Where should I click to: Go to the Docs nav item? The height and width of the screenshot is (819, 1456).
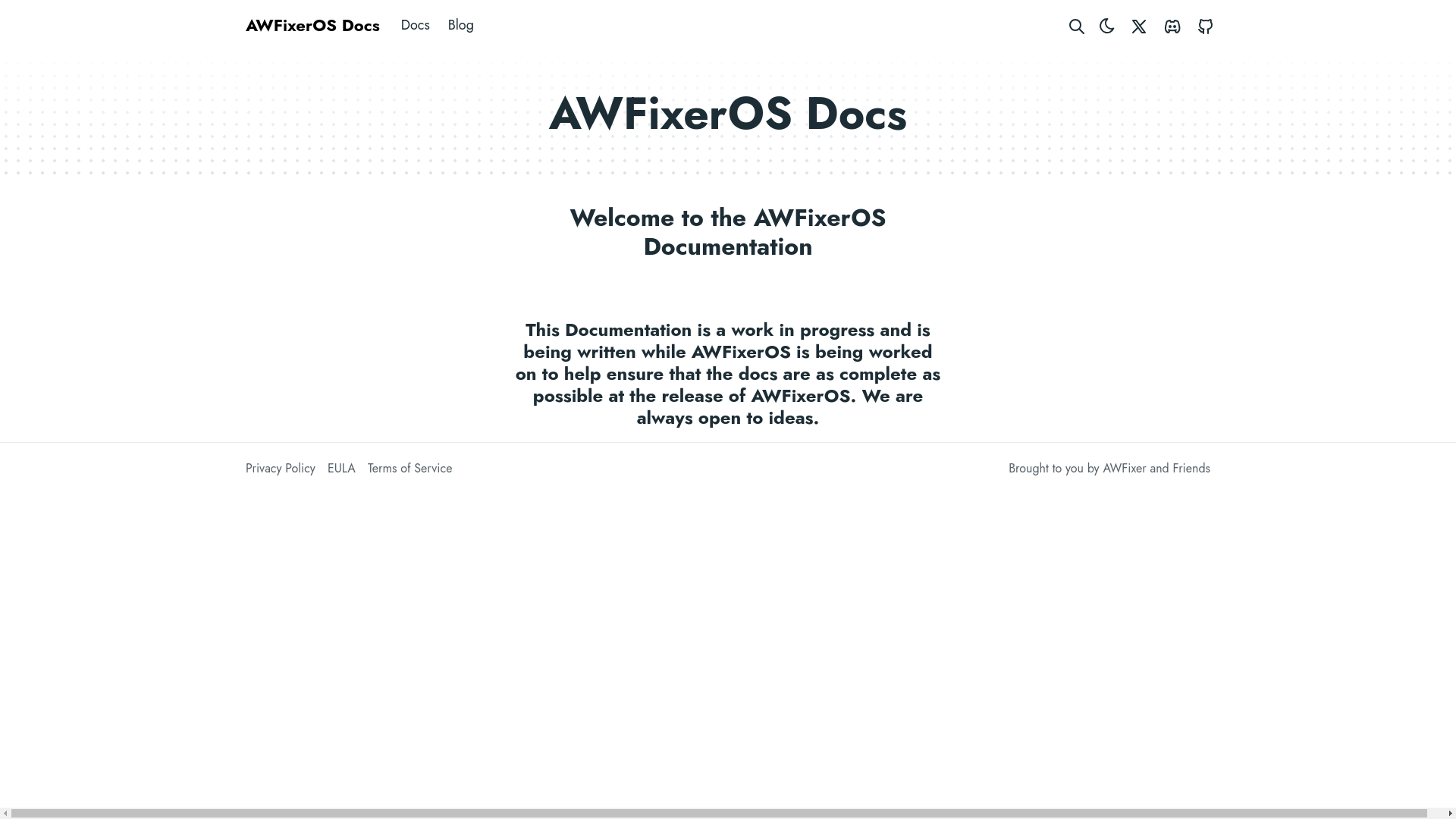click(x=415, y=25)
